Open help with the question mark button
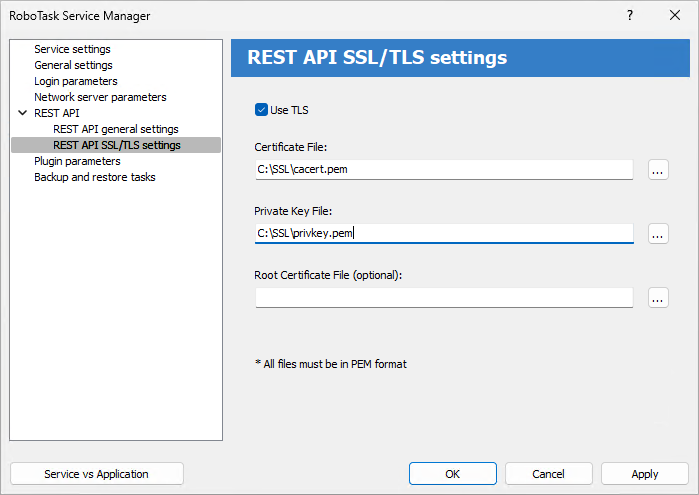The image size is (699, 495). pyautogui.click(x=629, y=16)
